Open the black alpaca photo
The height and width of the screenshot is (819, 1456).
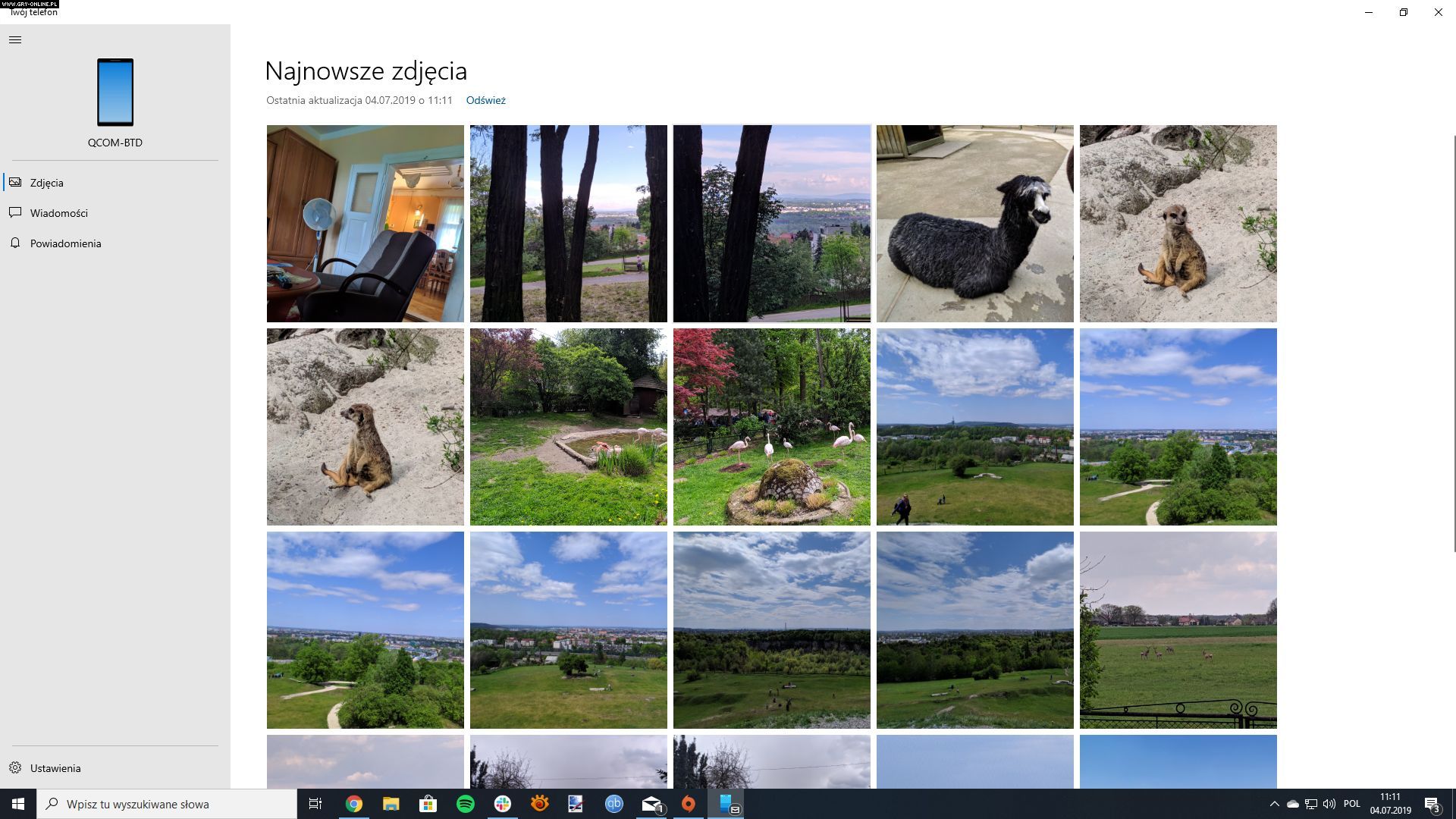pyautogui.click(x=974, y=224)
